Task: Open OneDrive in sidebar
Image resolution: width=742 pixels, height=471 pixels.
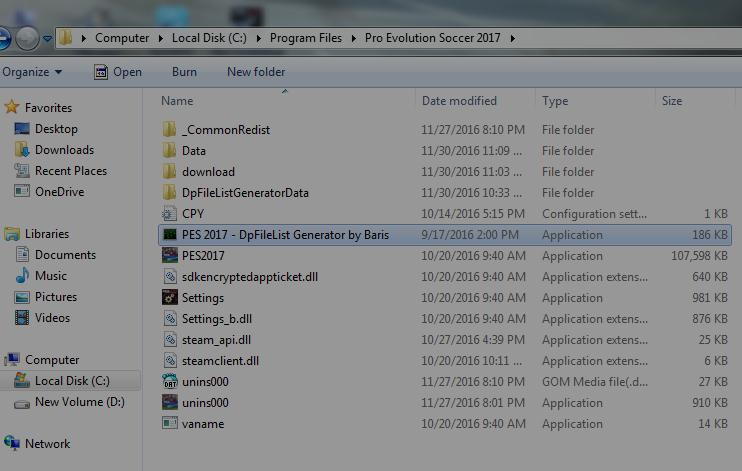Action: coord(60,192)
